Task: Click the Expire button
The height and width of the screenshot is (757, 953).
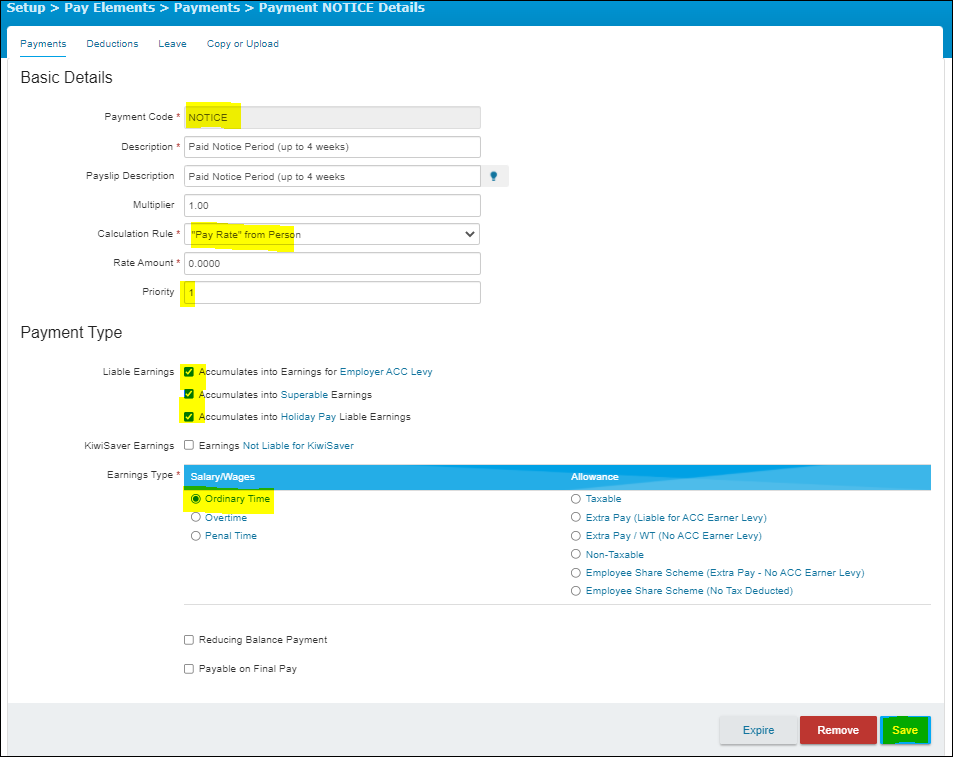Action: (x=758, y=730)
